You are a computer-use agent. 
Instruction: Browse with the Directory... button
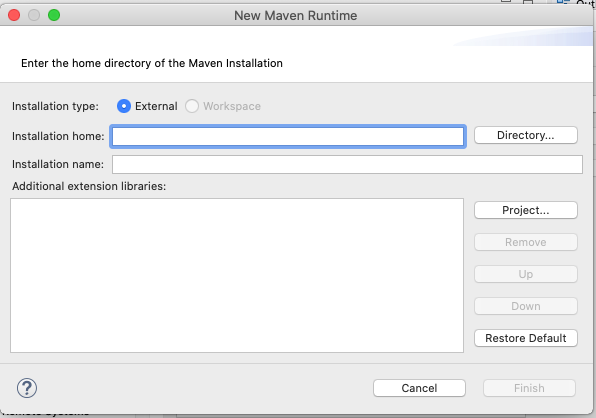point(526,135)
